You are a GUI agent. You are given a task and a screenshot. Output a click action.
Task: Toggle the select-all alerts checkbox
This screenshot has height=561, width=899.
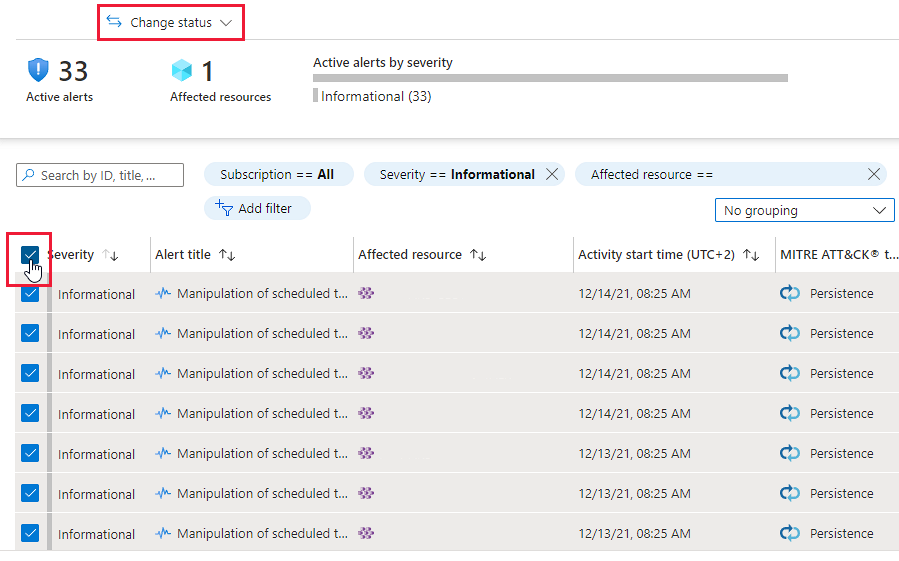click(30, 255)
